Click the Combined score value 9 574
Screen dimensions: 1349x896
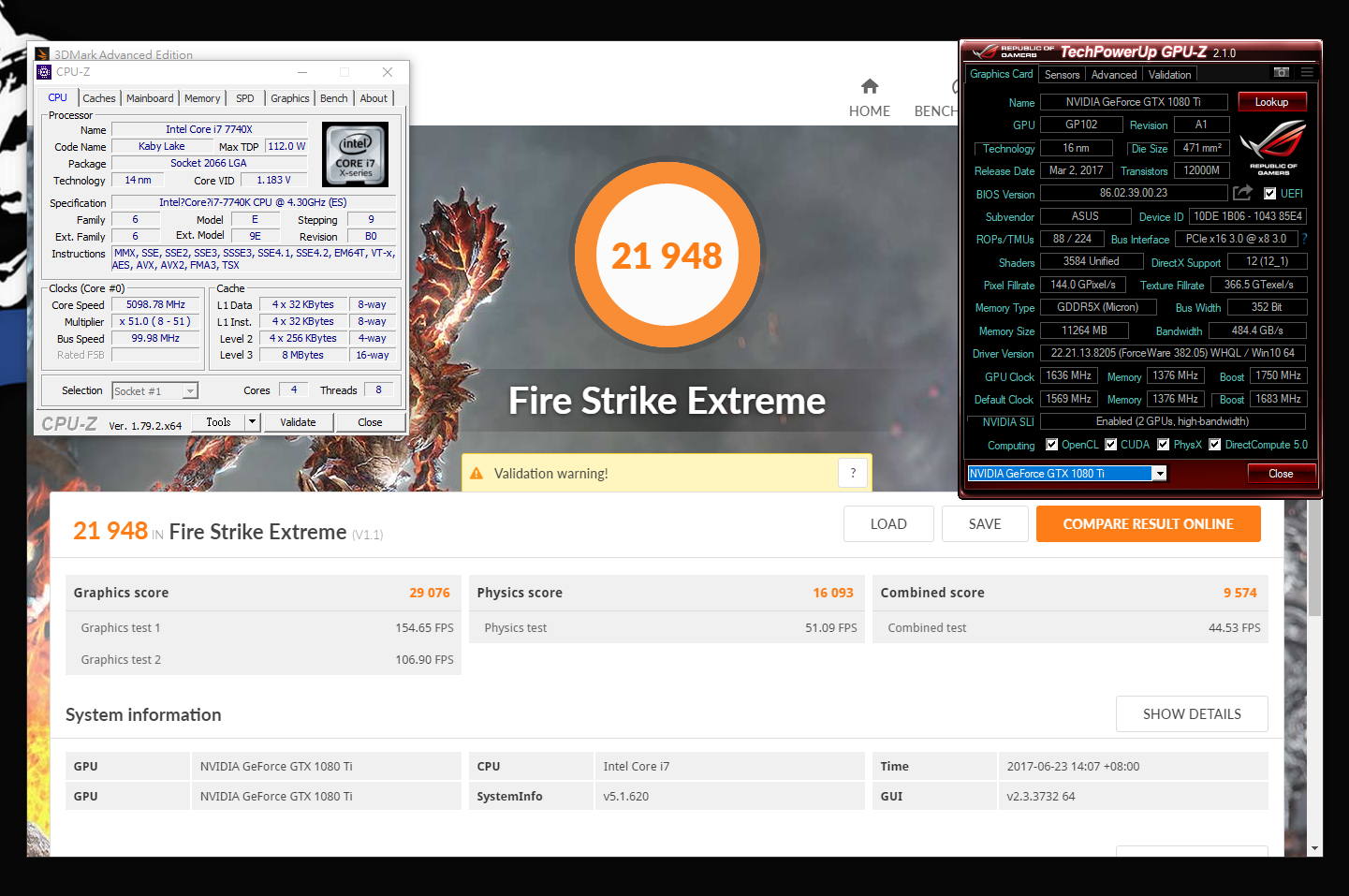click(x=1239, y=593)
